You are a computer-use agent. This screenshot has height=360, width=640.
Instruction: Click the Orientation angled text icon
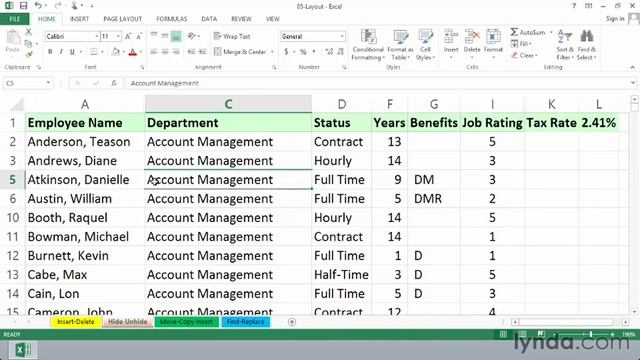[x=191, y=36]
